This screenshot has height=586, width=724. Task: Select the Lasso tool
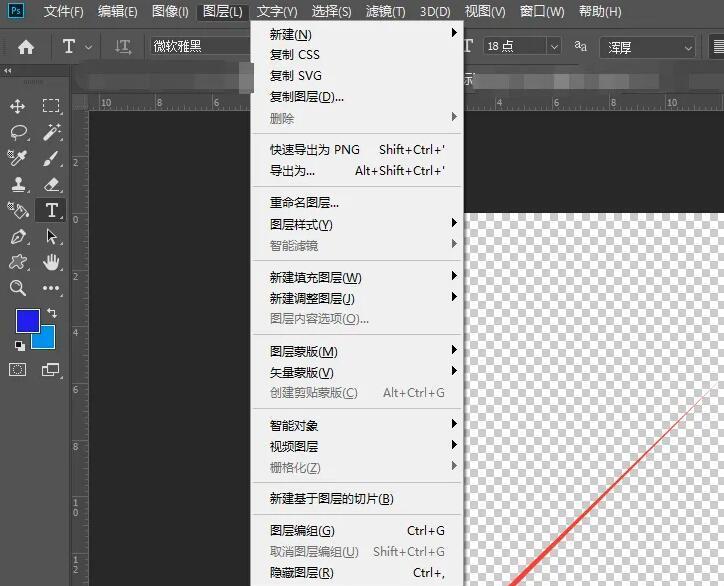tap(18, 132)
